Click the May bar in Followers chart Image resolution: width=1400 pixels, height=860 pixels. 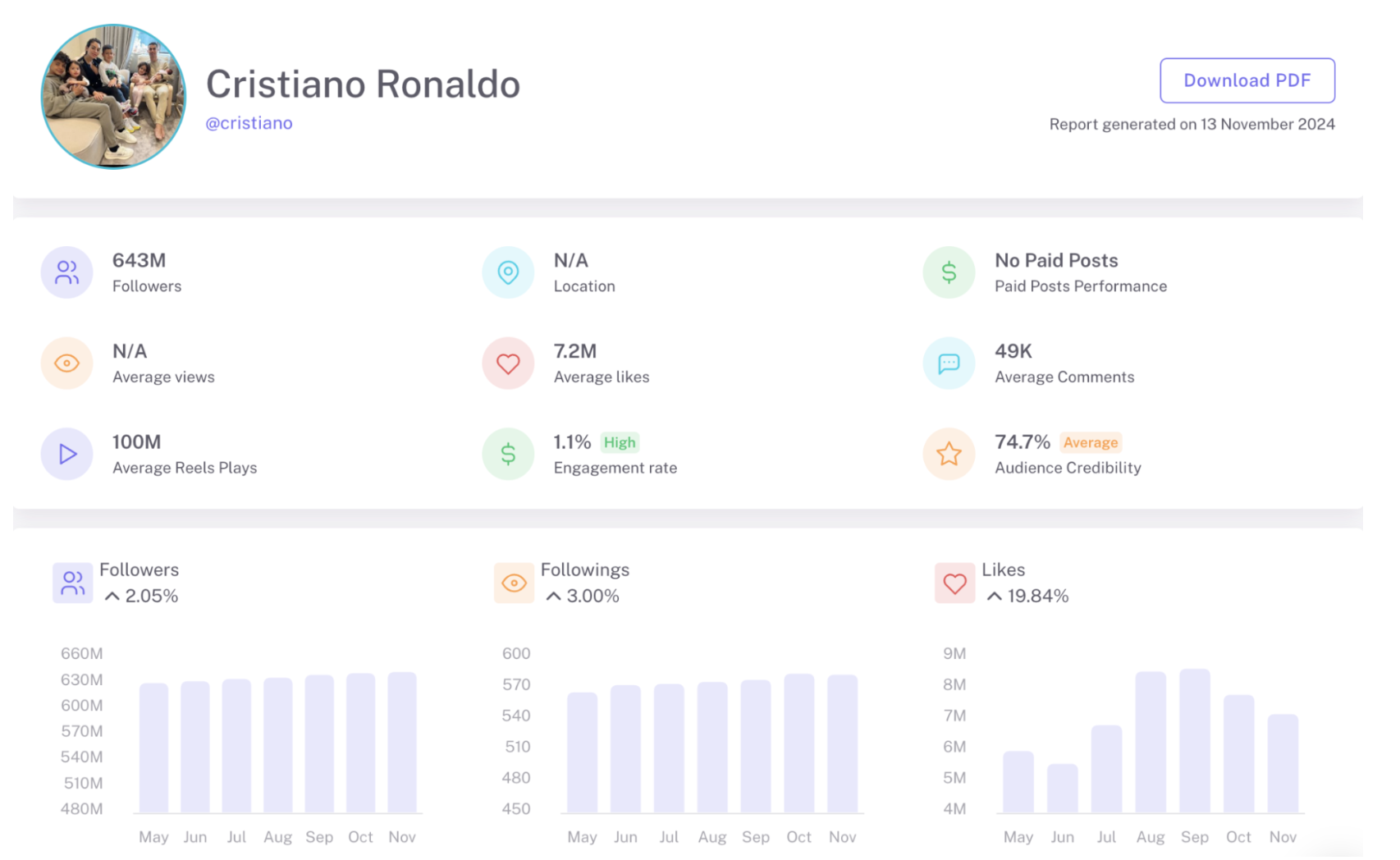(153, 748)
